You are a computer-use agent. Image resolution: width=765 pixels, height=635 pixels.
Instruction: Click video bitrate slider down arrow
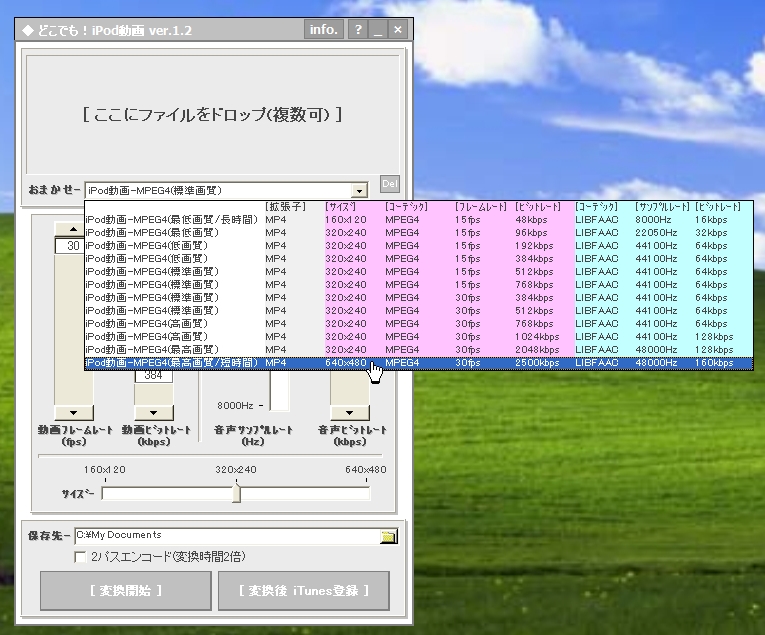153,413
